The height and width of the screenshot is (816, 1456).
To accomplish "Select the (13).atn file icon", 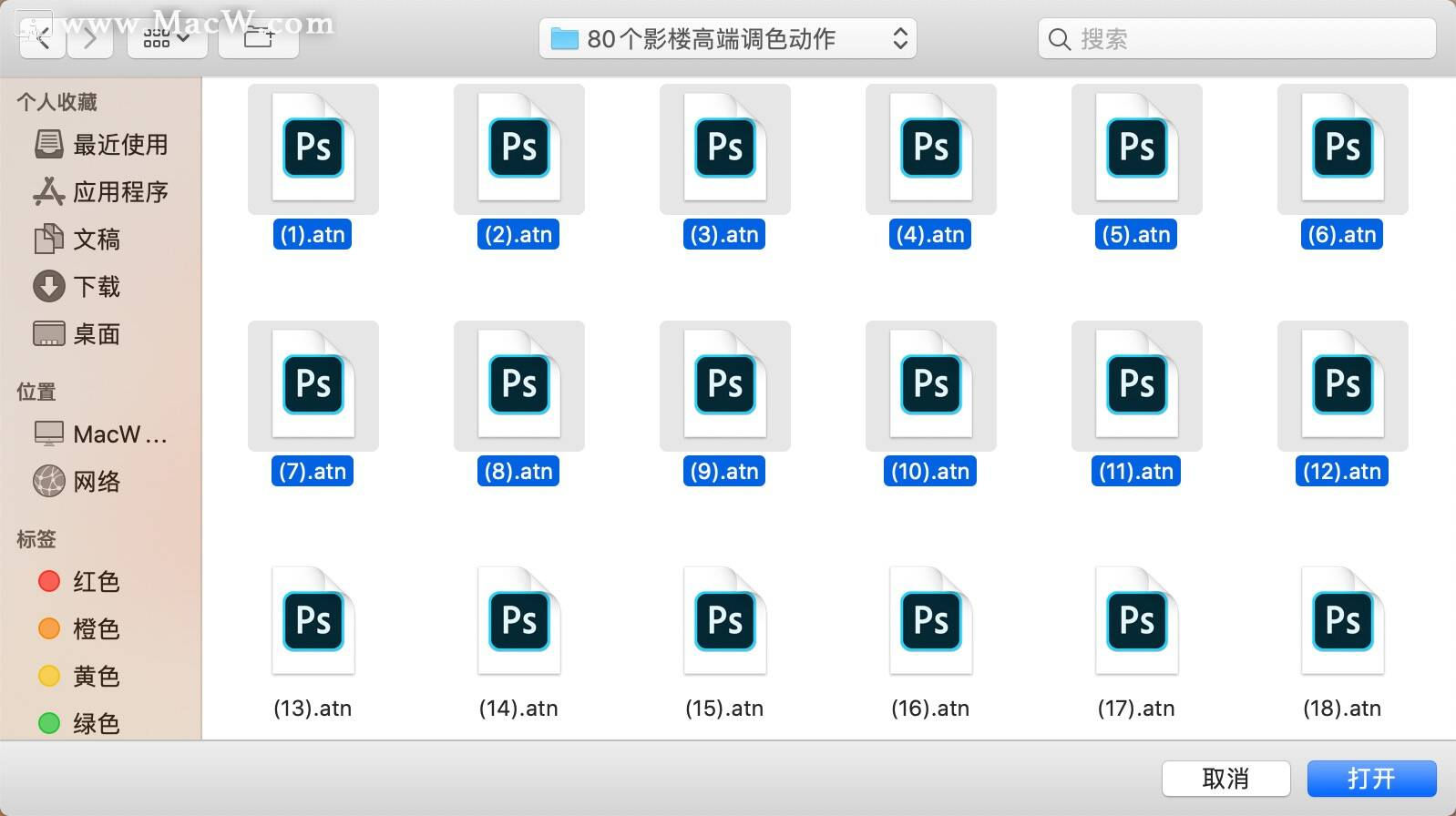I will point(313,622).
